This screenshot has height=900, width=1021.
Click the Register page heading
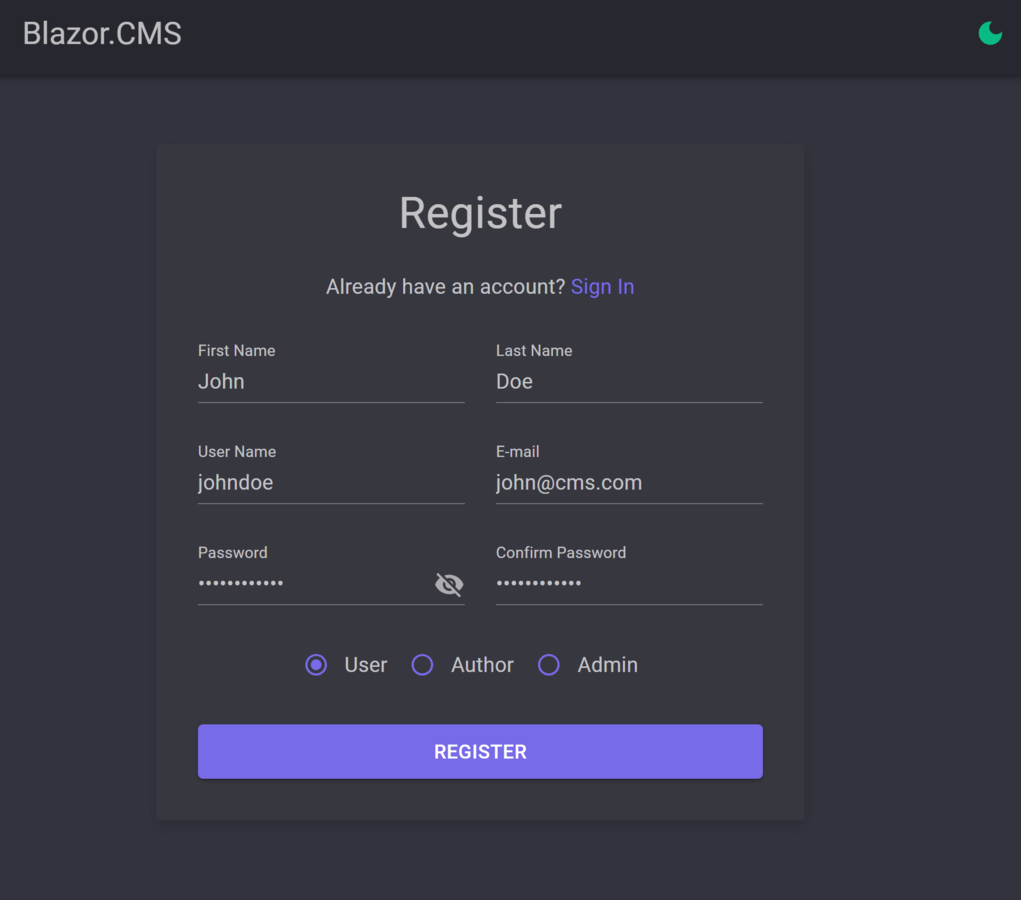click(480, 213)
